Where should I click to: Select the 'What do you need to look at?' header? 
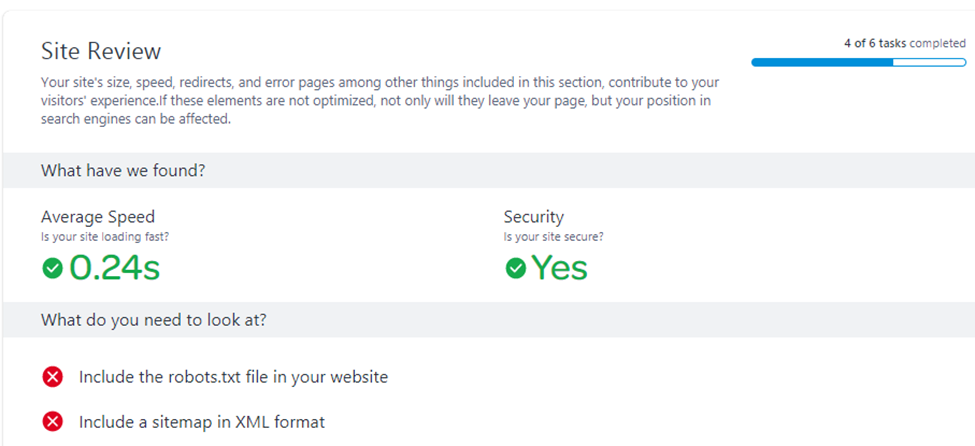point(153,320)
